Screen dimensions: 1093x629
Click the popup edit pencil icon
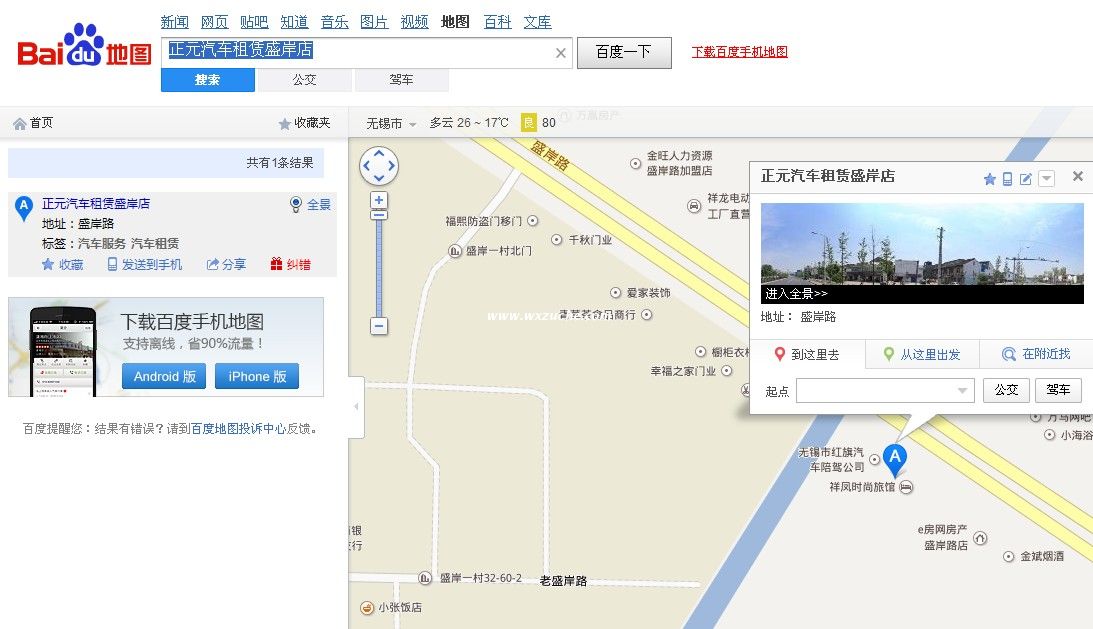click(x=1025, y=179)
